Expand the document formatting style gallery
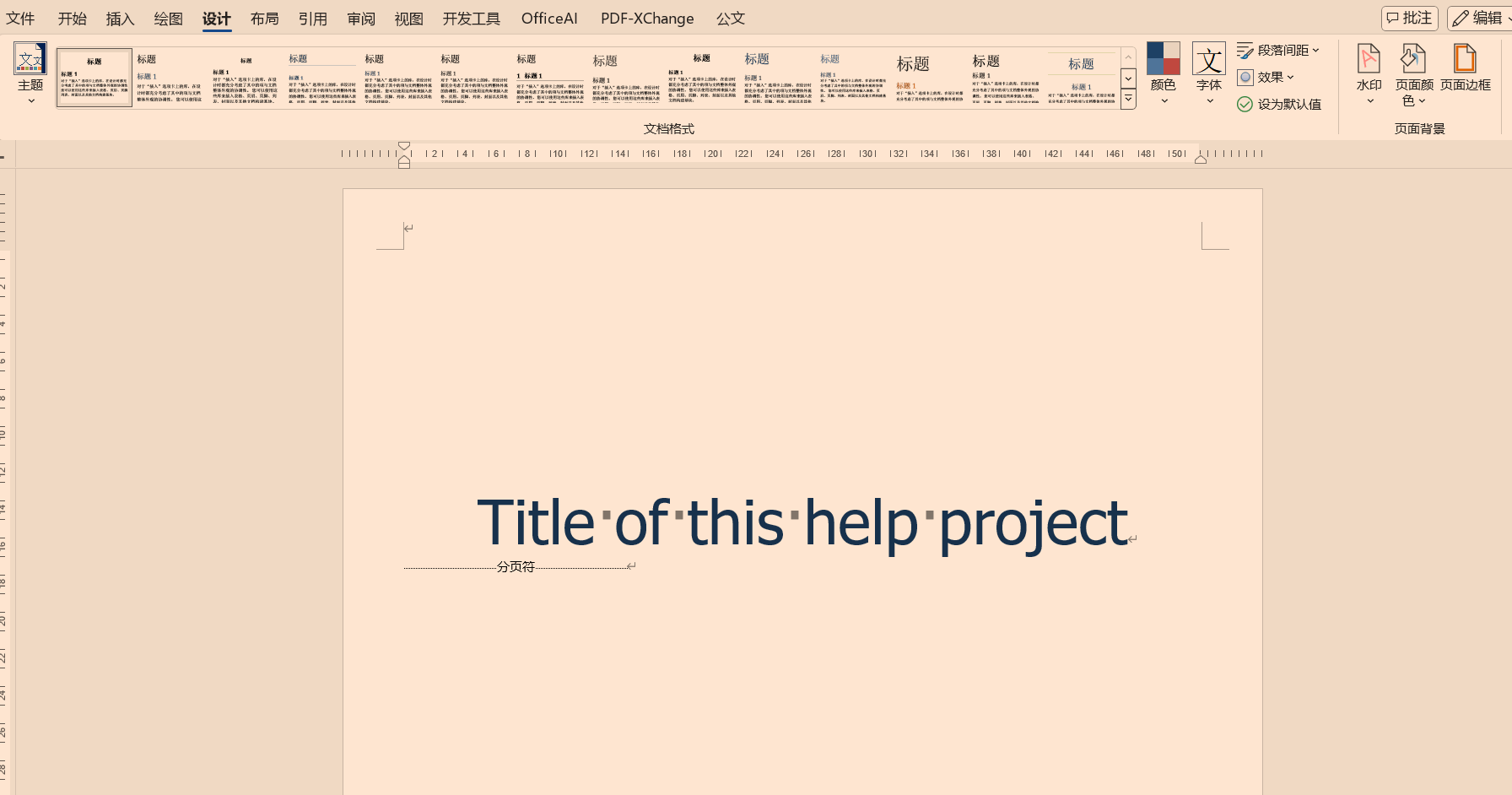The height and width of the screenshot is (795, 1512). 1128,99
